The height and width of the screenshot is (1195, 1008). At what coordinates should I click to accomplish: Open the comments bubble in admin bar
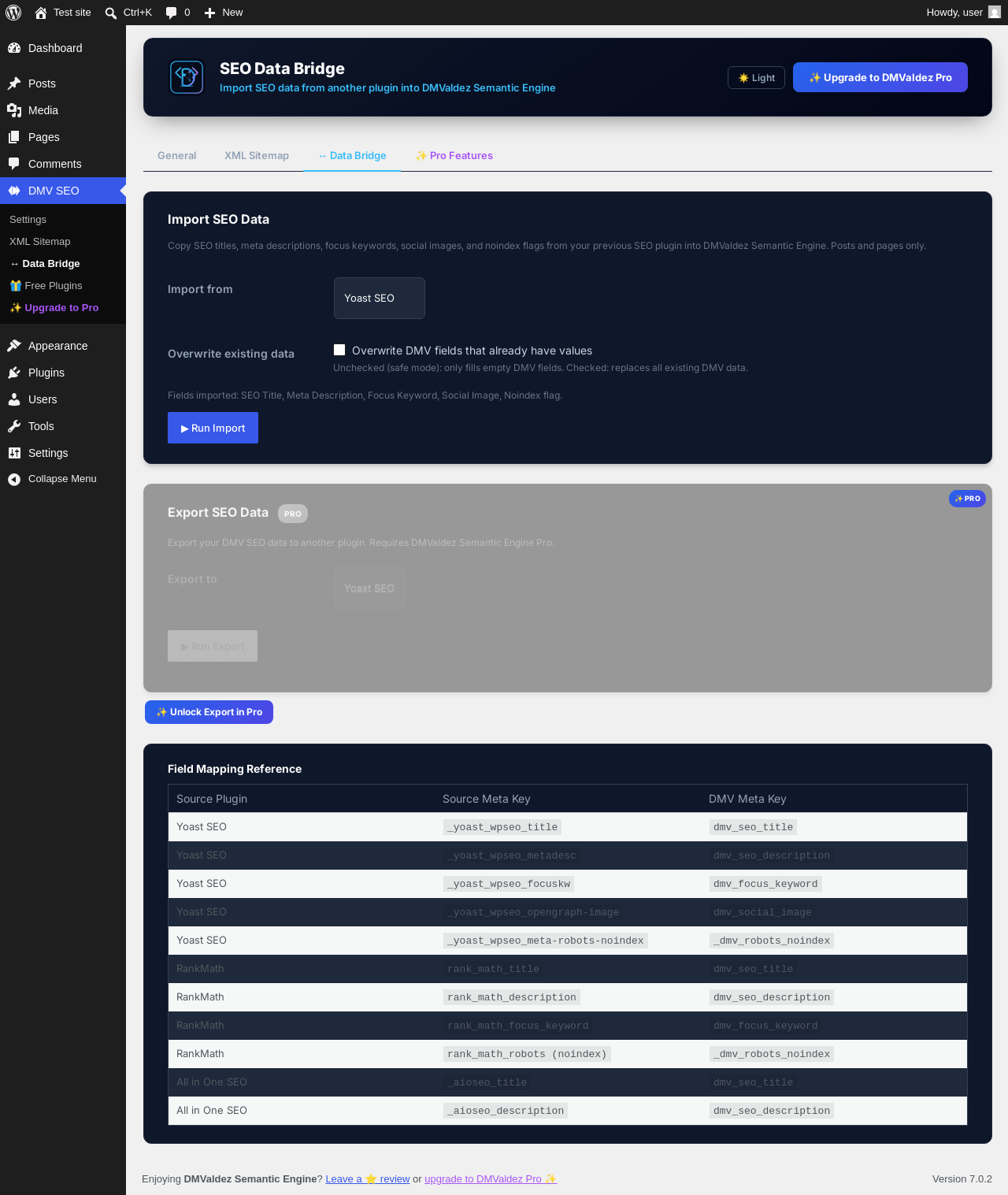pos(171,13)
